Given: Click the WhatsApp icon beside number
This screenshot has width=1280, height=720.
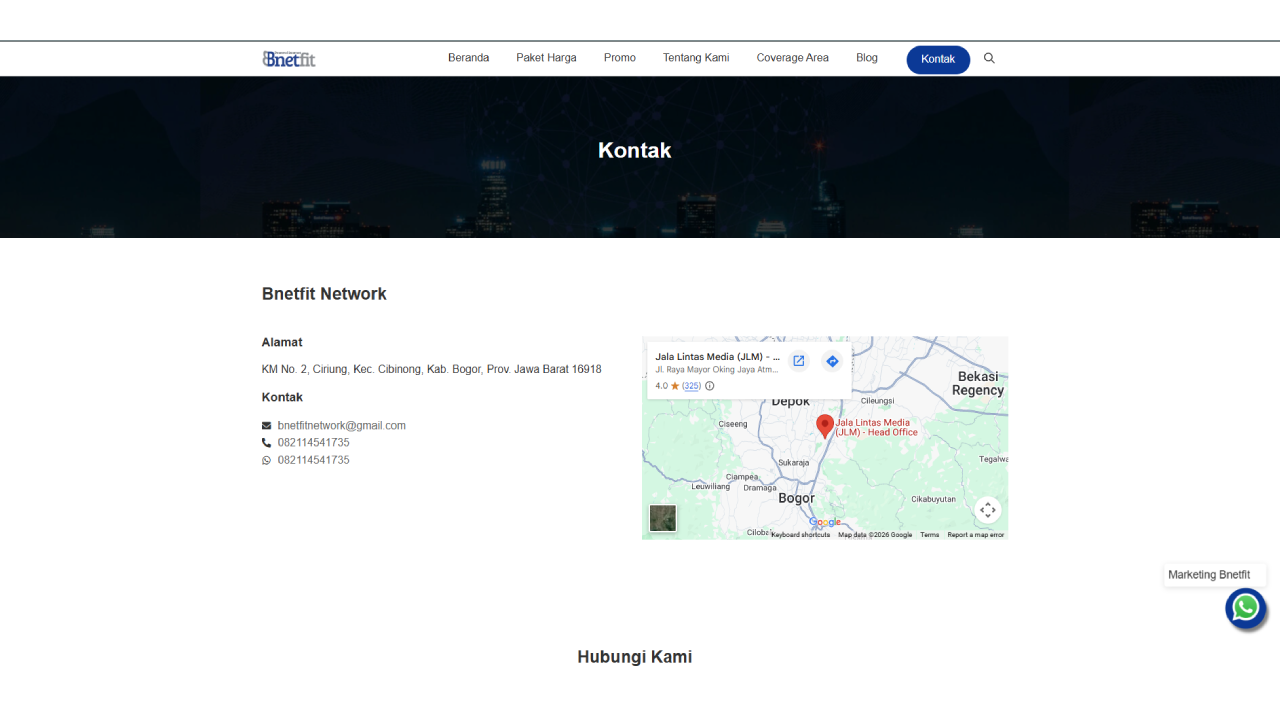Looking at the screenshot, I should click(x=266, y=461).
